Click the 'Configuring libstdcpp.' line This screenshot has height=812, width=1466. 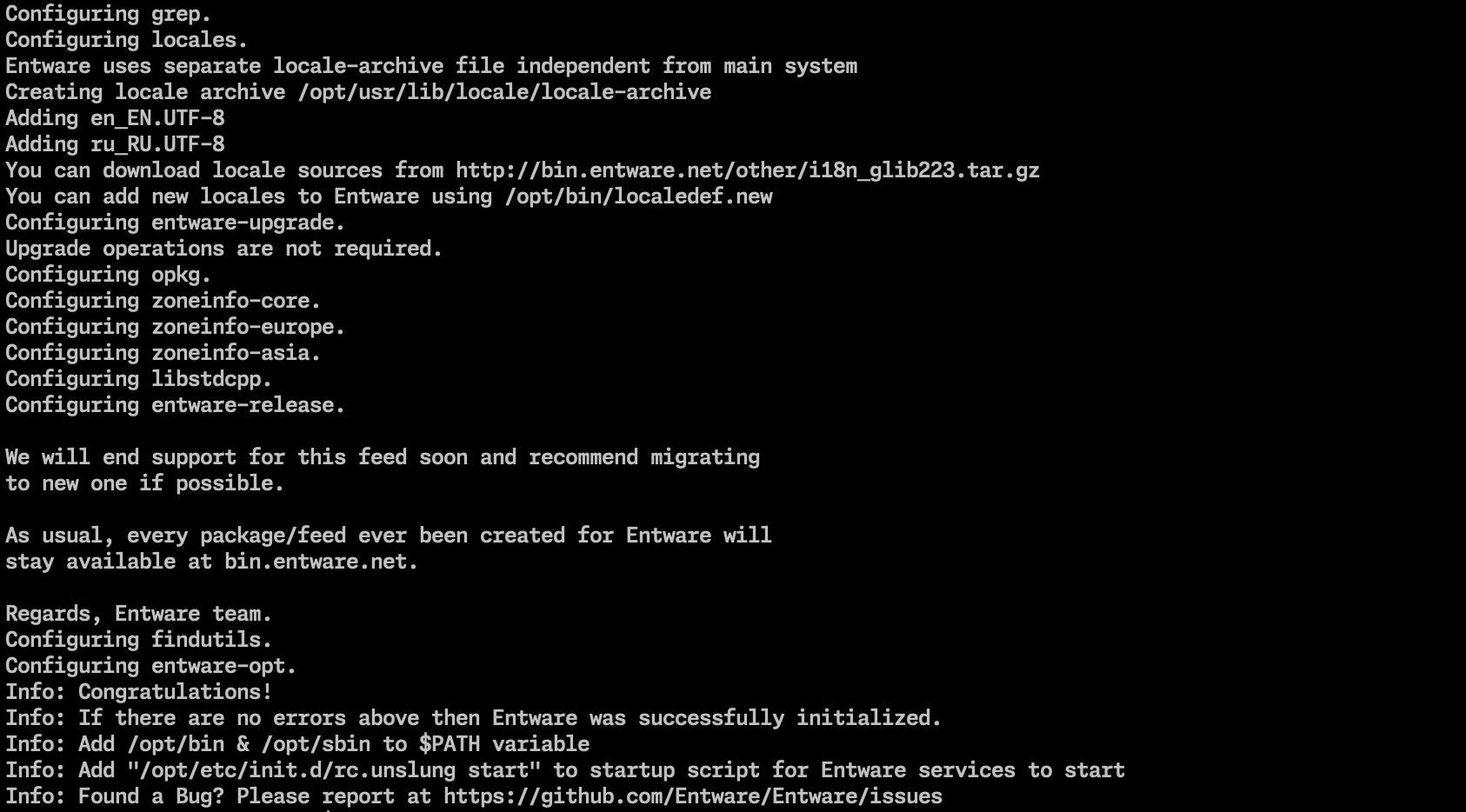pyautogui.click(x=139, y=379)
